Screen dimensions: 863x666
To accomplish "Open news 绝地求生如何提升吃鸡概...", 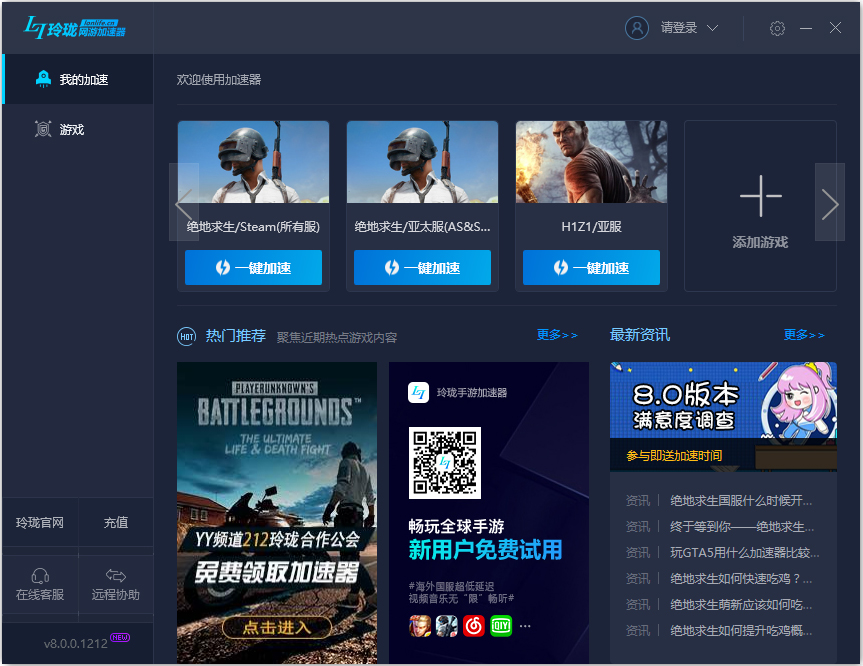I will (741, 630).
